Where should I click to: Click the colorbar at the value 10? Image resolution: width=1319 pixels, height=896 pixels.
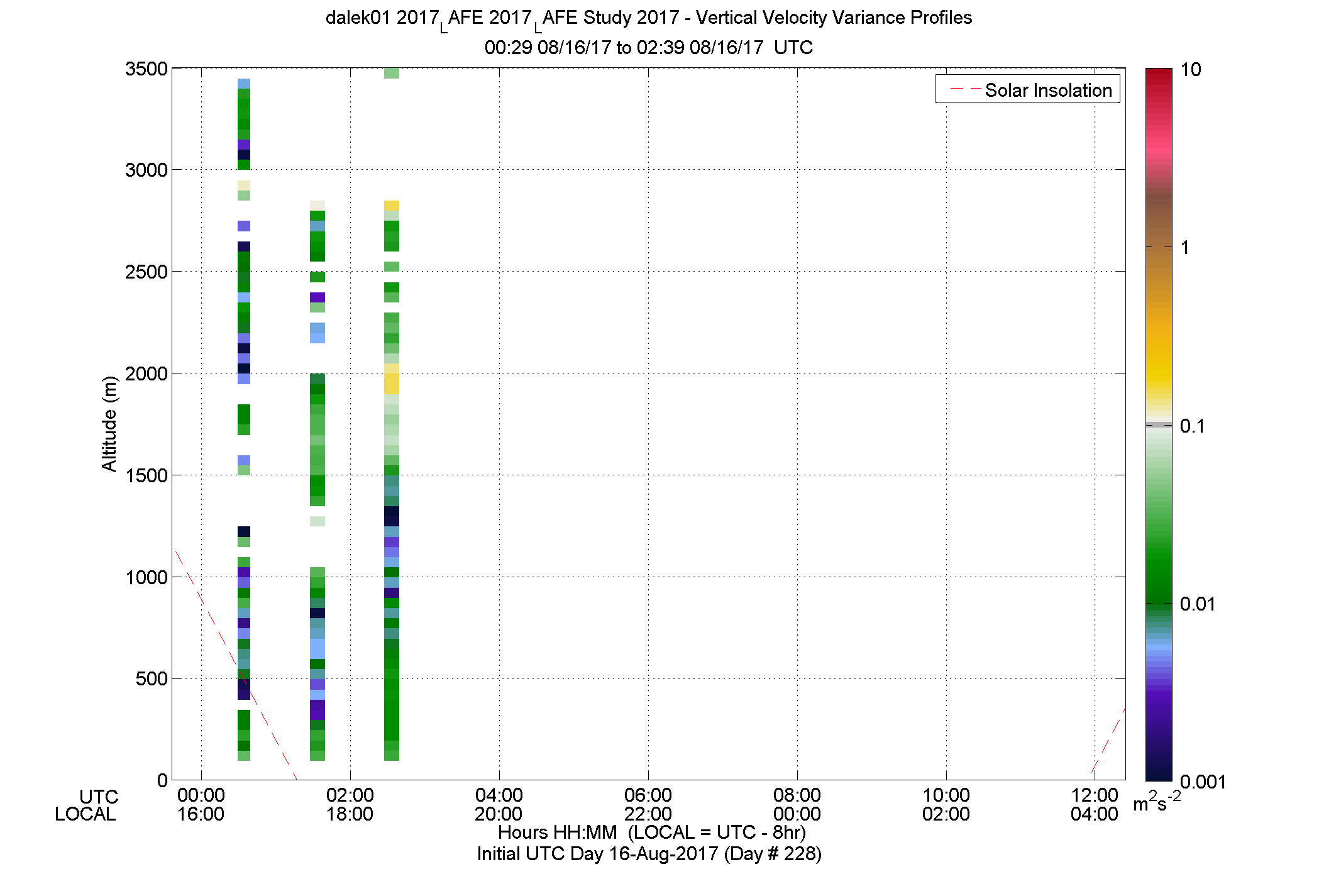[x=1159, y=70]
